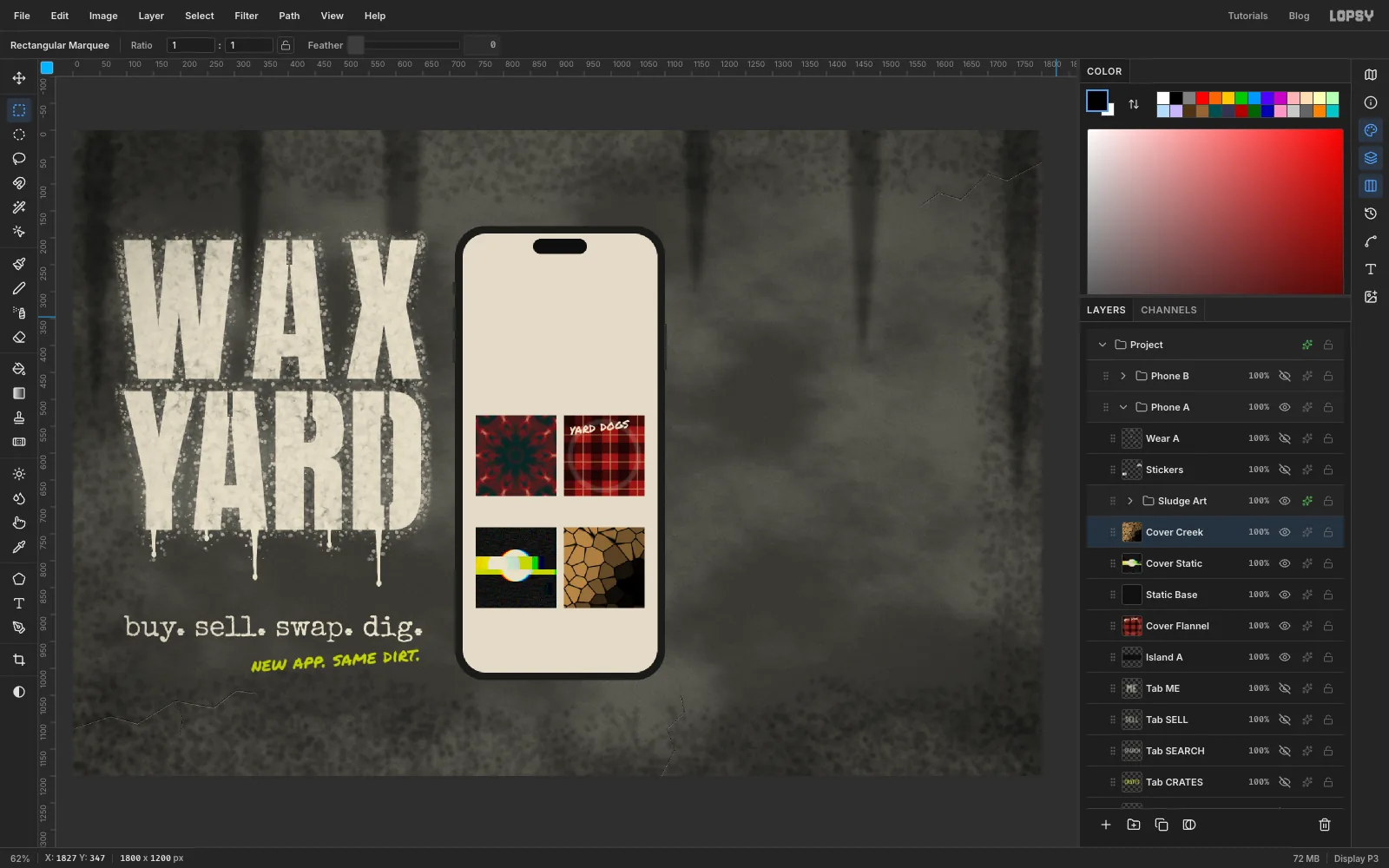Toggle the ratio lock icon
This screenshot has height=868, width=1389.
point(286,45)
